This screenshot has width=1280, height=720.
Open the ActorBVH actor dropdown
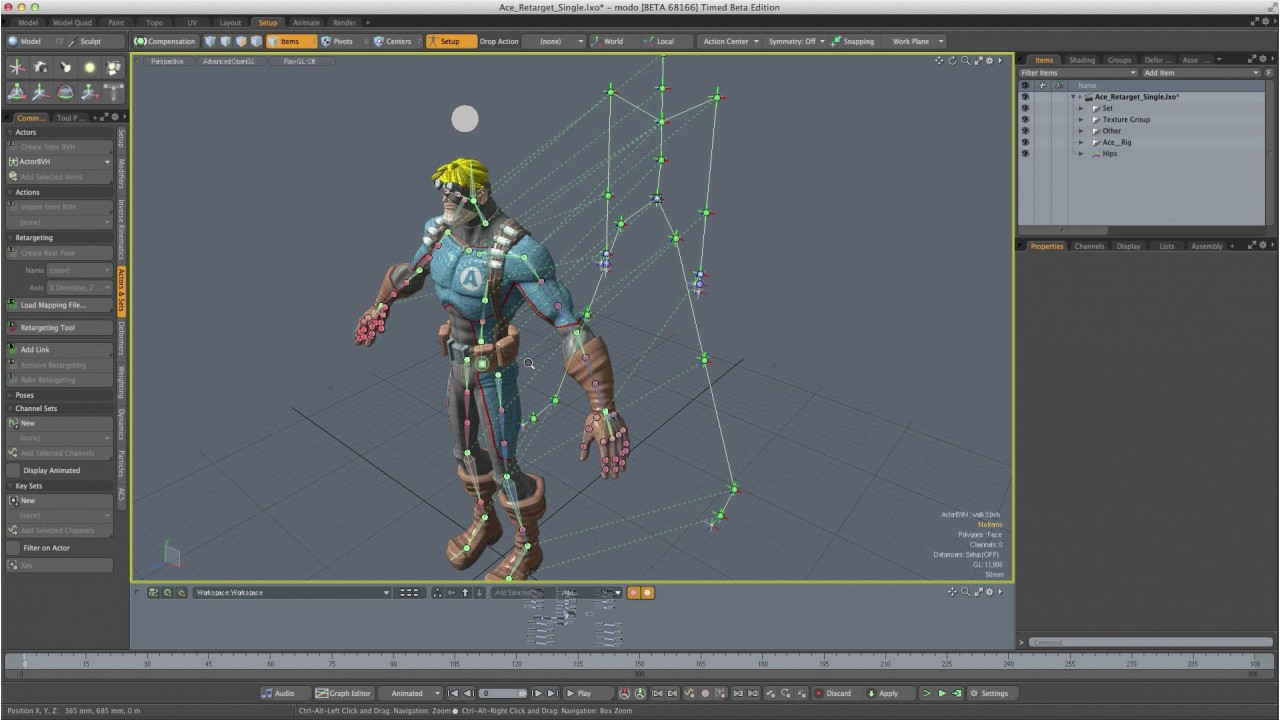(59, 161)
